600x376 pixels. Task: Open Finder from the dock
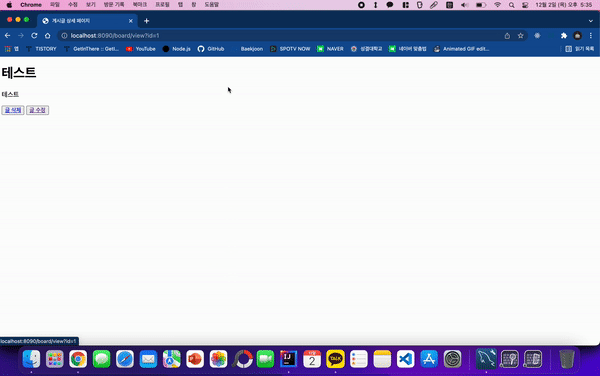tap(31, 359)
